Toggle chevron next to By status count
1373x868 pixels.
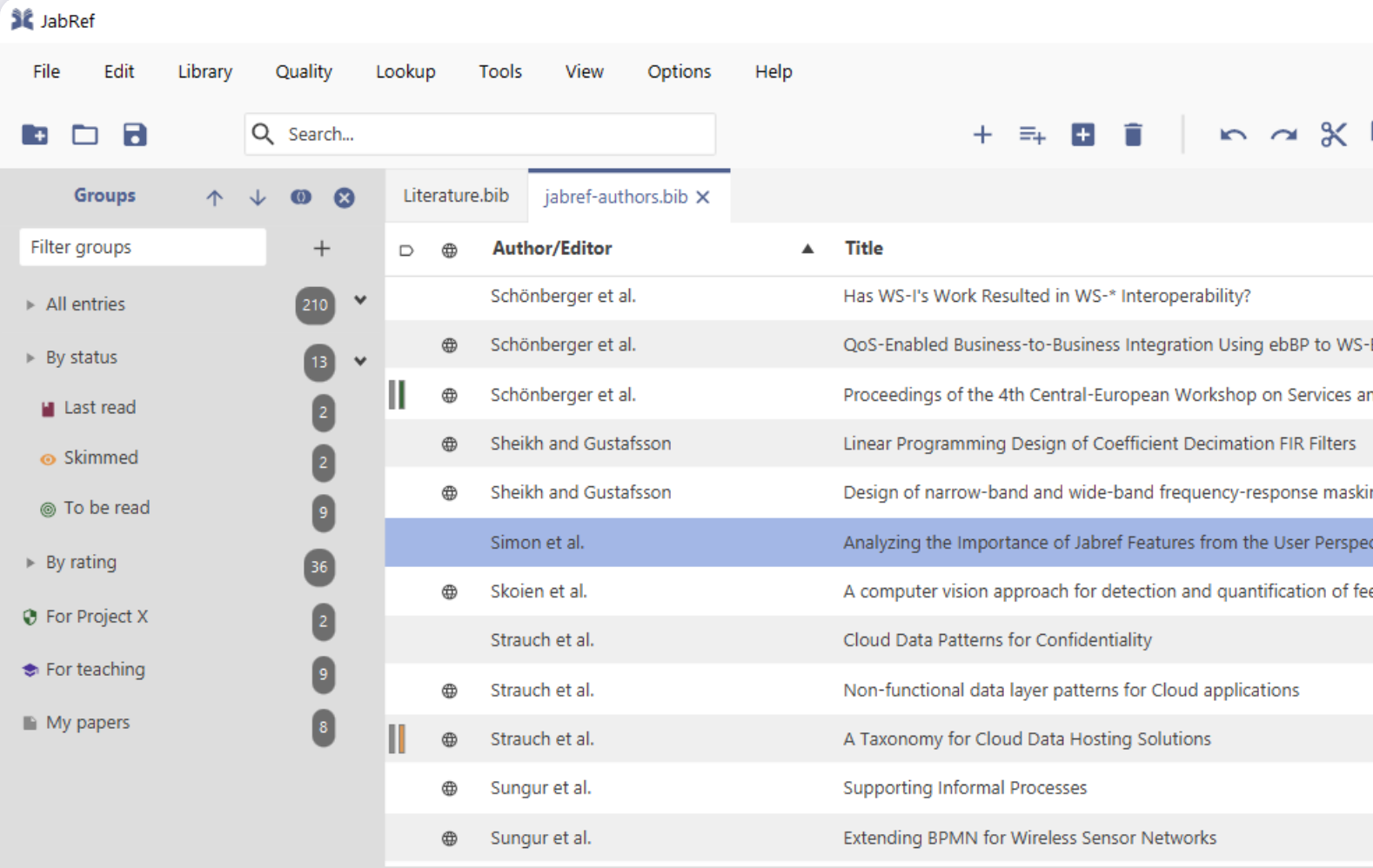click(360, 361)
